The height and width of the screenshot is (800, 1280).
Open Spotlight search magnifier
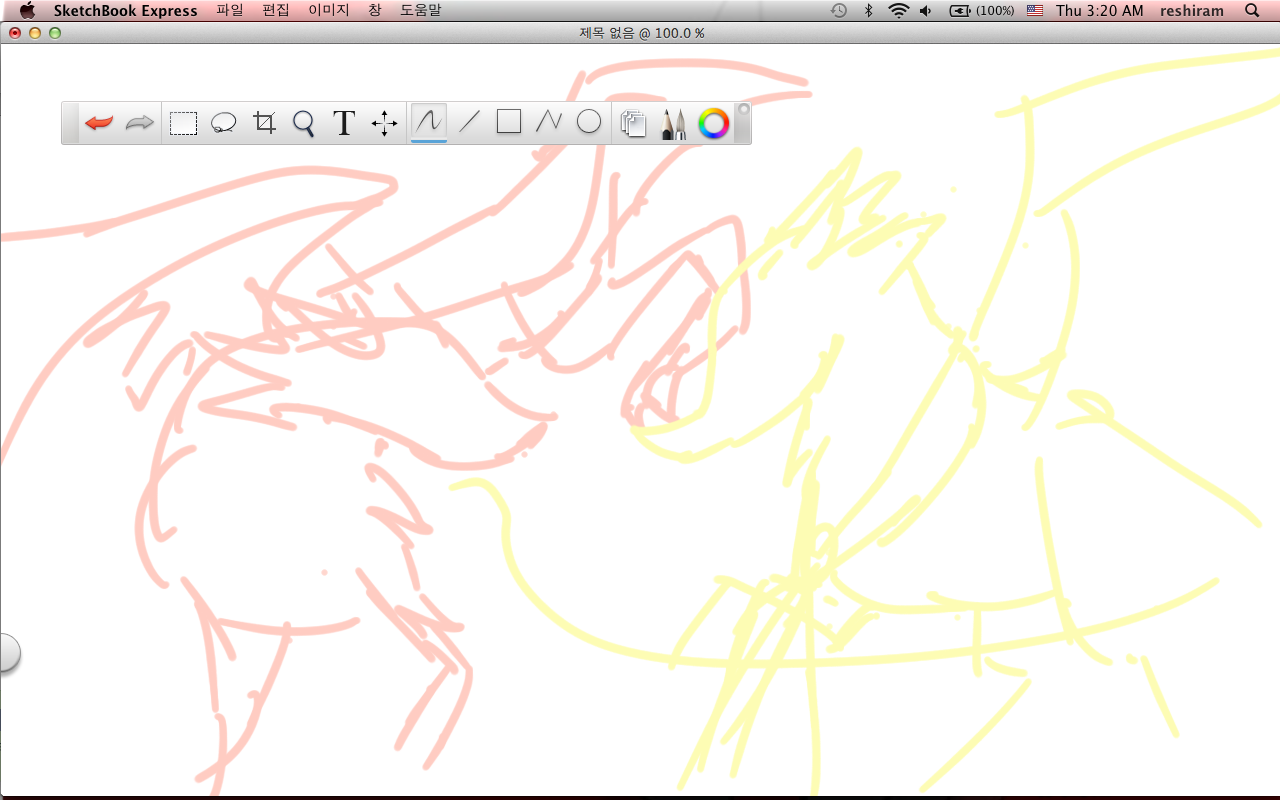tap(1252, 10)
